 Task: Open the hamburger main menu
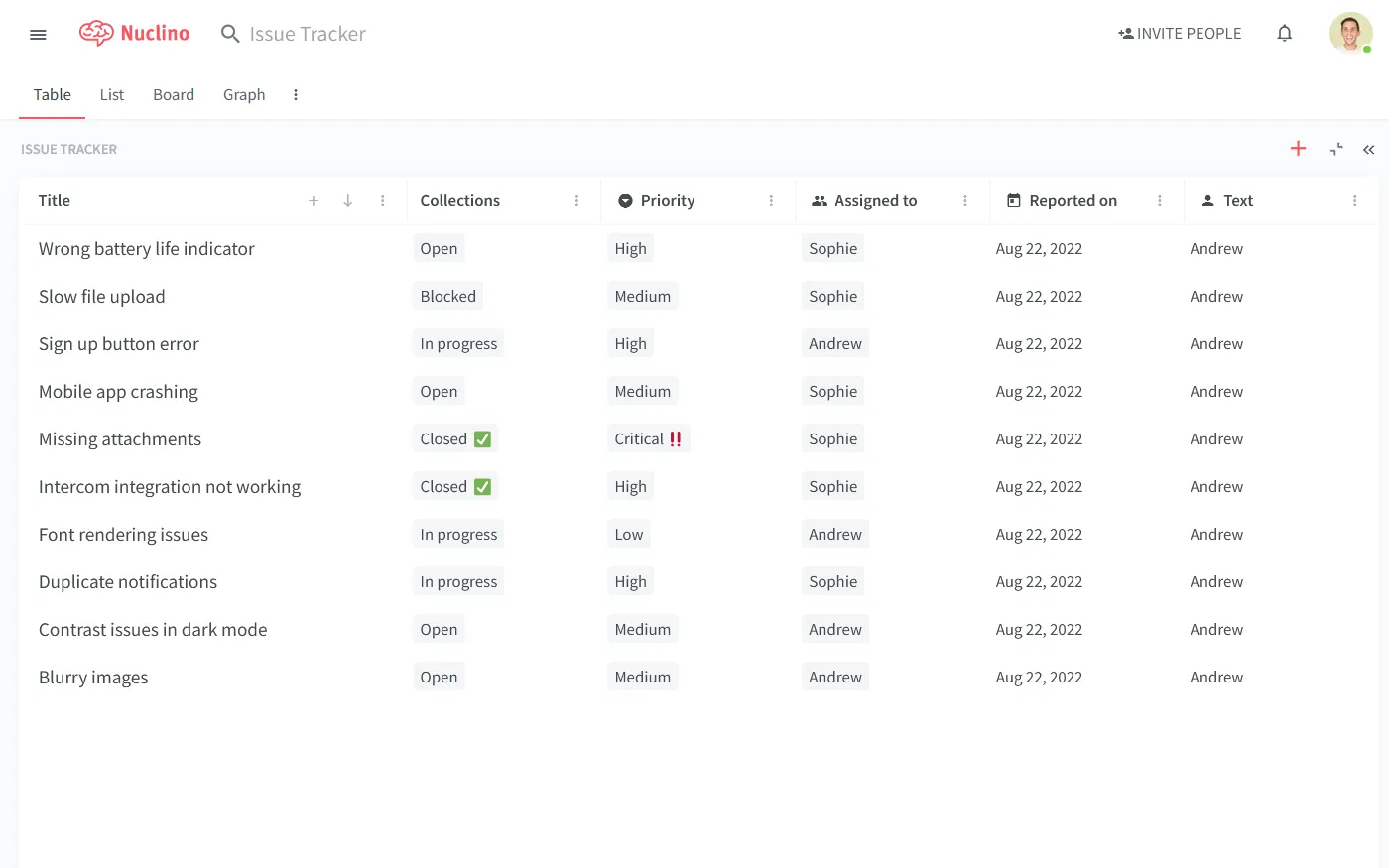(38, 34)
